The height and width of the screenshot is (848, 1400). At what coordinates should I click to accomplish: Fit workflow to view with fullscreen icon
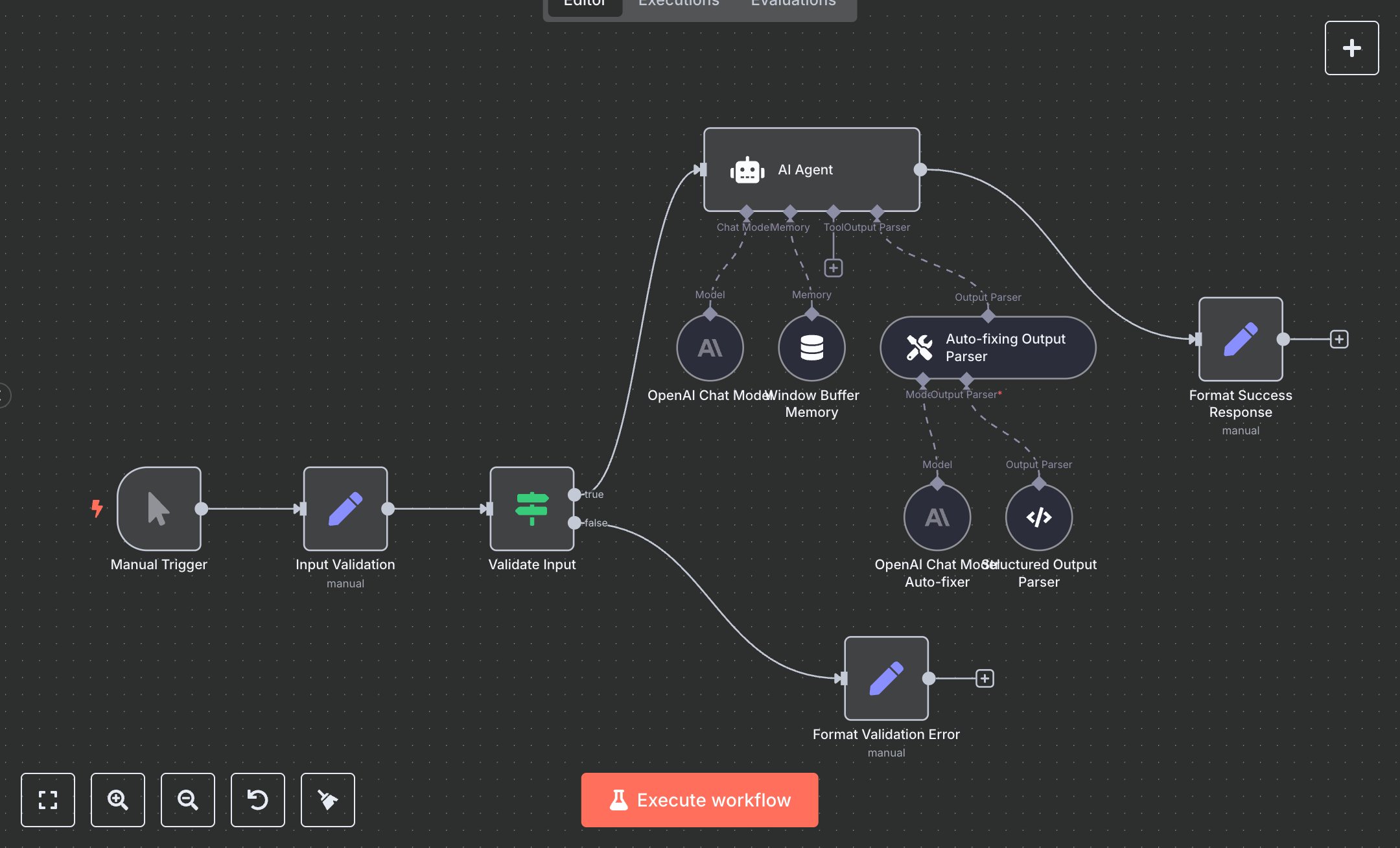click(47, 800)
